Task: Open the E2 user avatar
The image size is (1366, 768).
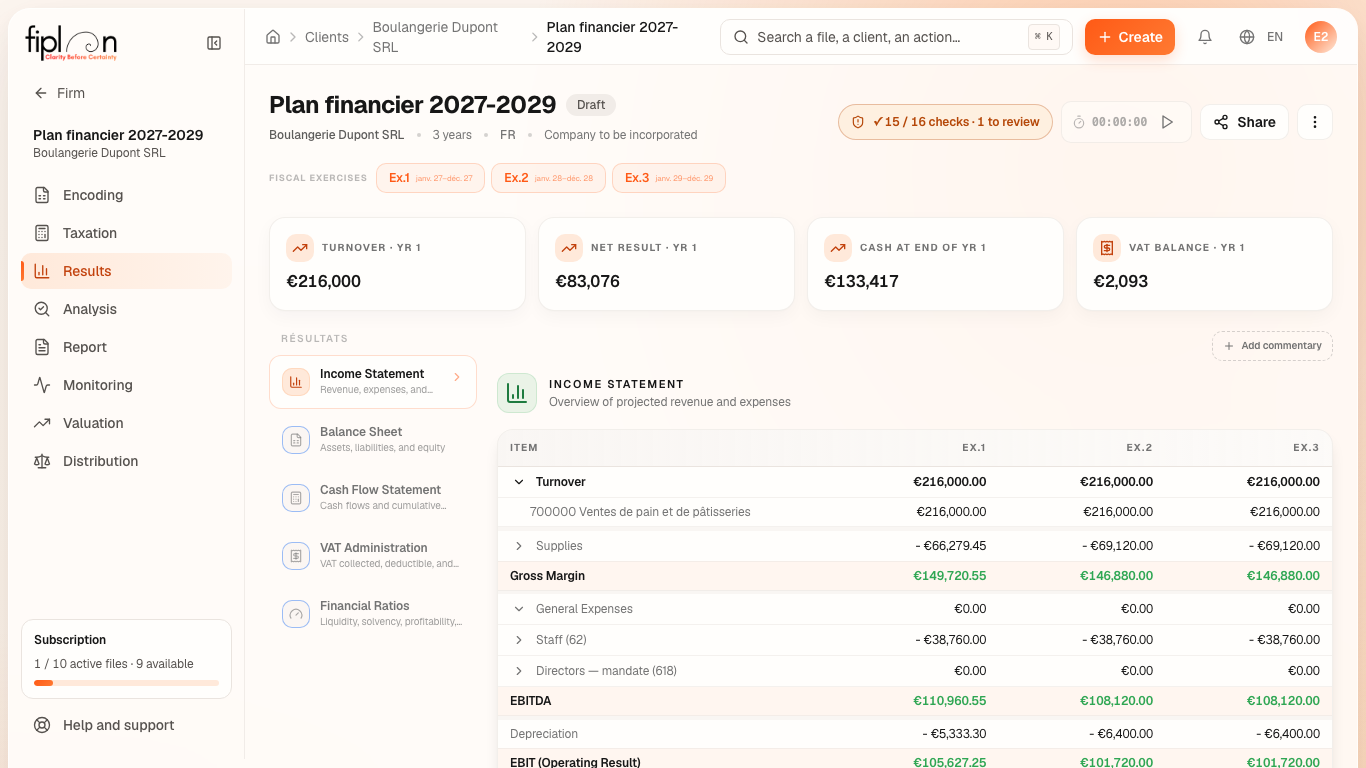Action: click(x=1321, y=37)
